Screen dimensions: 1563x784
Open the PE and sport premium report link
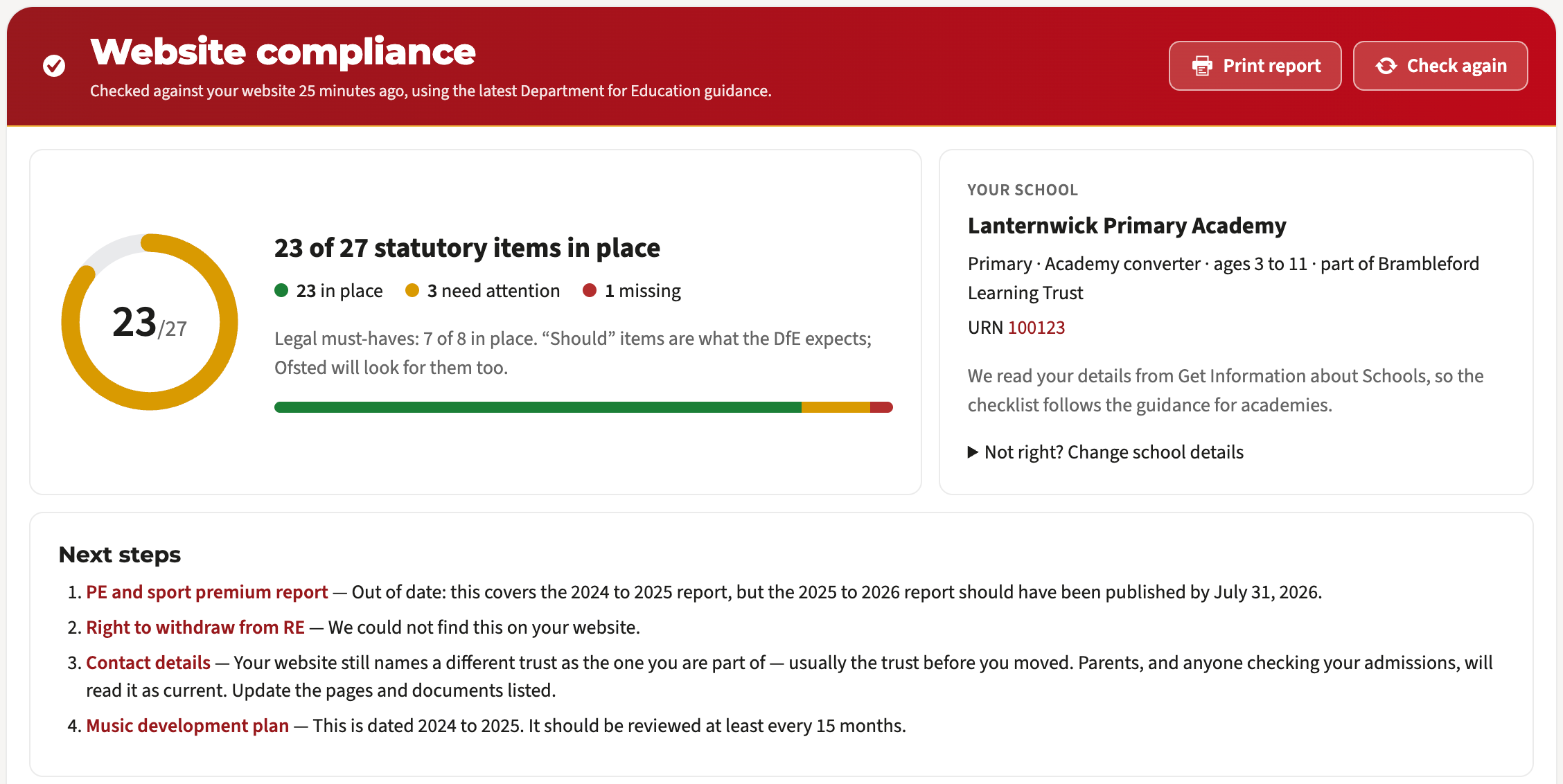pos(207,592)
